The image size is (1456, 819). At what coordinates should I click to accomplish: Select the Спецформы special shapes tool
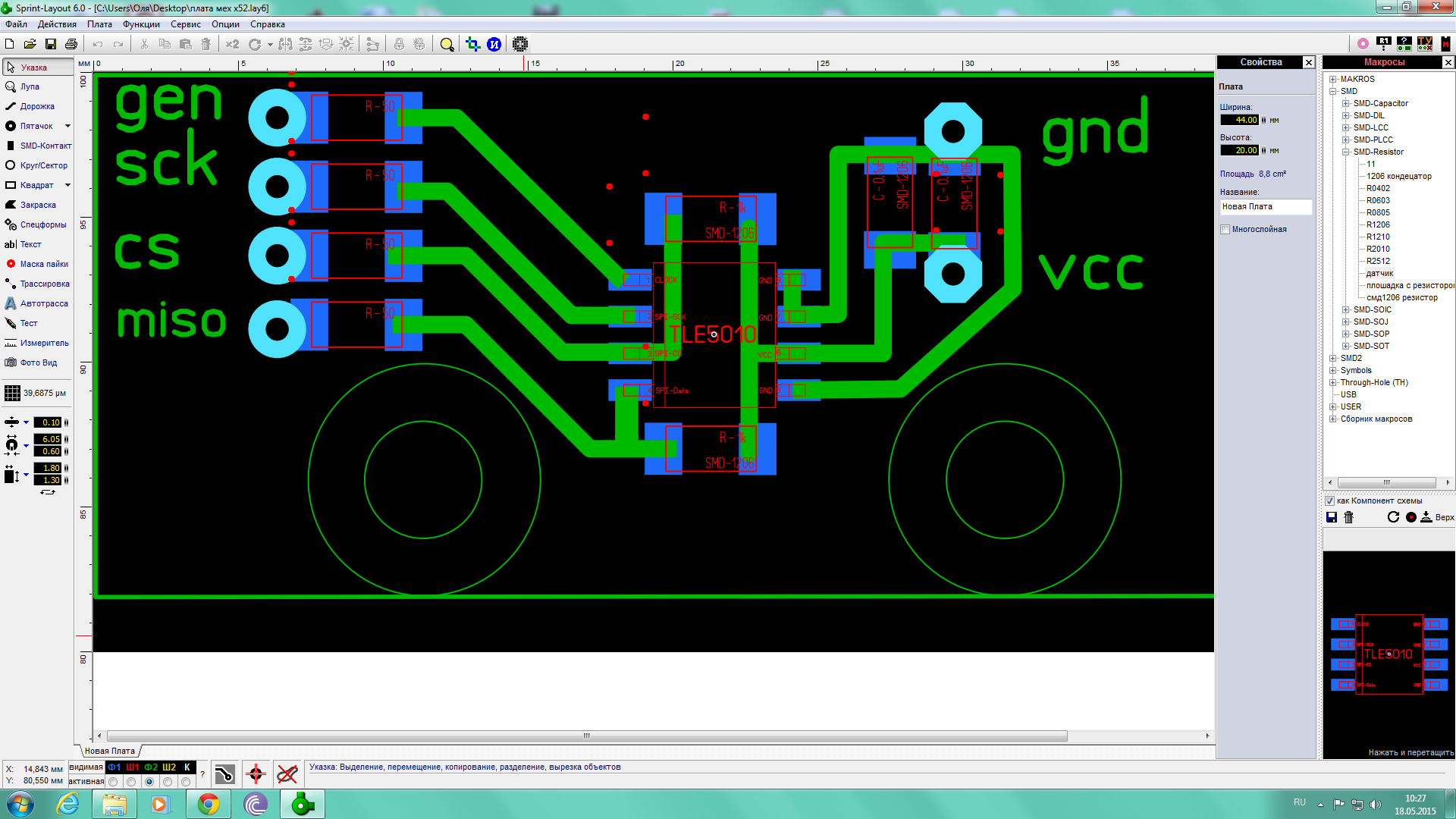[37, 224]
